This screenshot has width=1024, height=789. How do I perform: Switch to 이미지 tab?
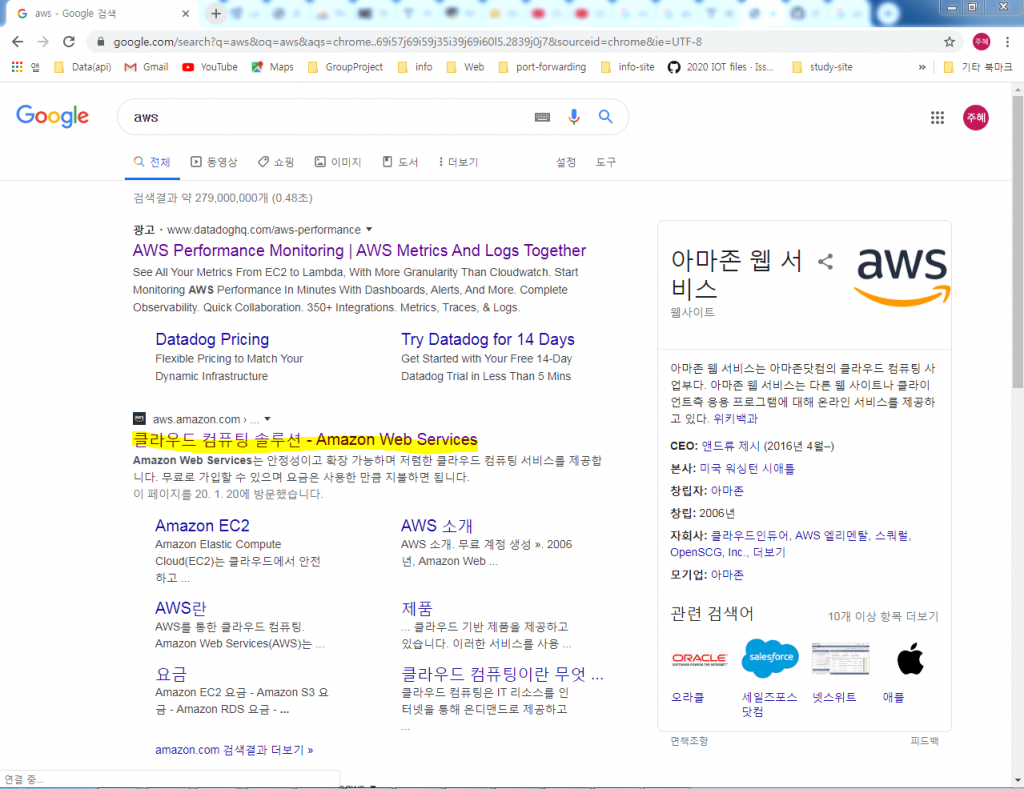(338, 162)
